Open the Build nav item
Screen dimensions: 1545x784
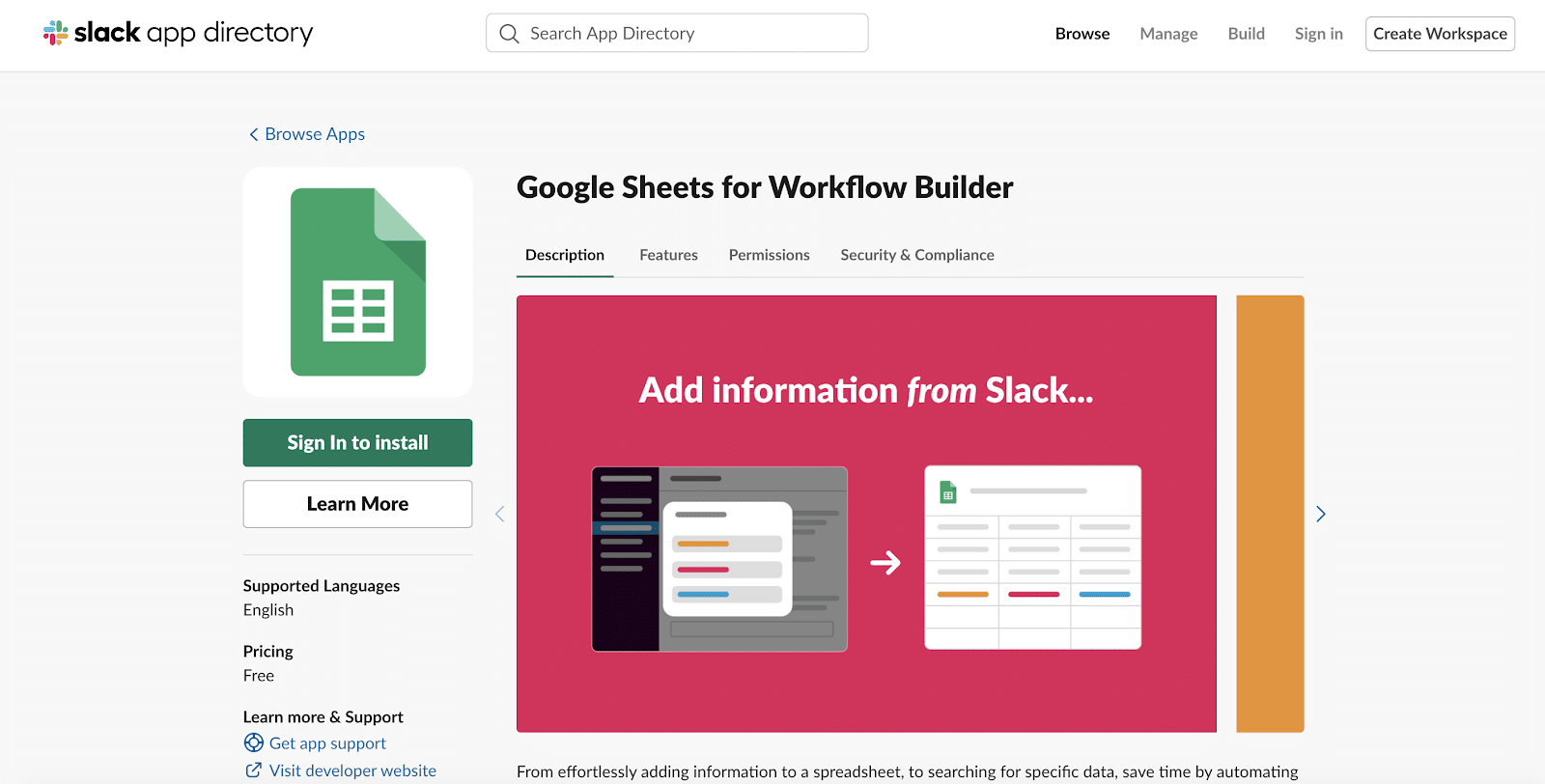[x=1247, y=34]
